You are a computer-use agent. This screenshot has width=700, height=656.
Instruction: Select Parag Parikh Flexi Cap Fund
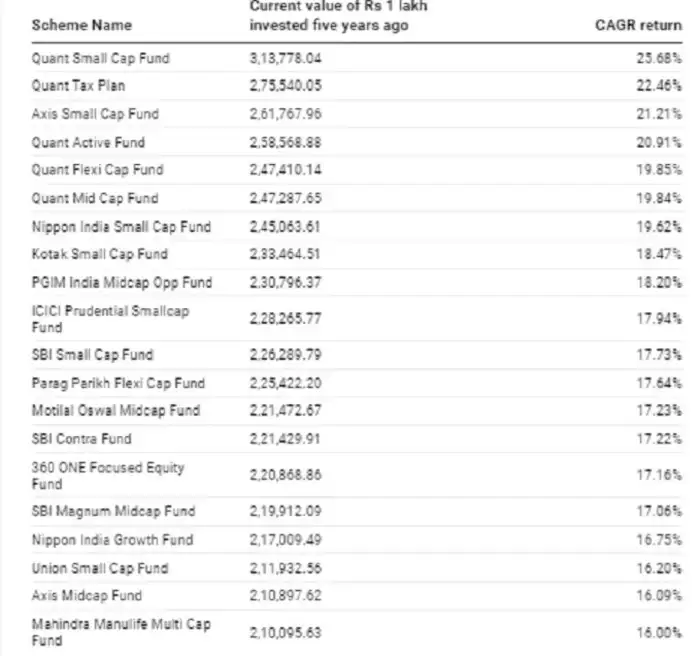tap(118, 383)
